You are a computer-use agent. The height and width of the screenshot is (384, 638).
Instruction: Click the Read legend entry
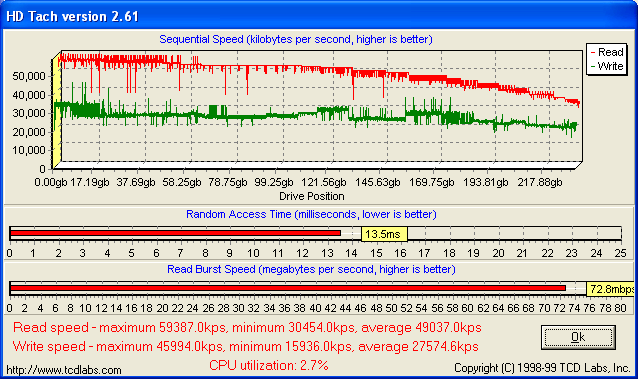[x=607, y=52]
